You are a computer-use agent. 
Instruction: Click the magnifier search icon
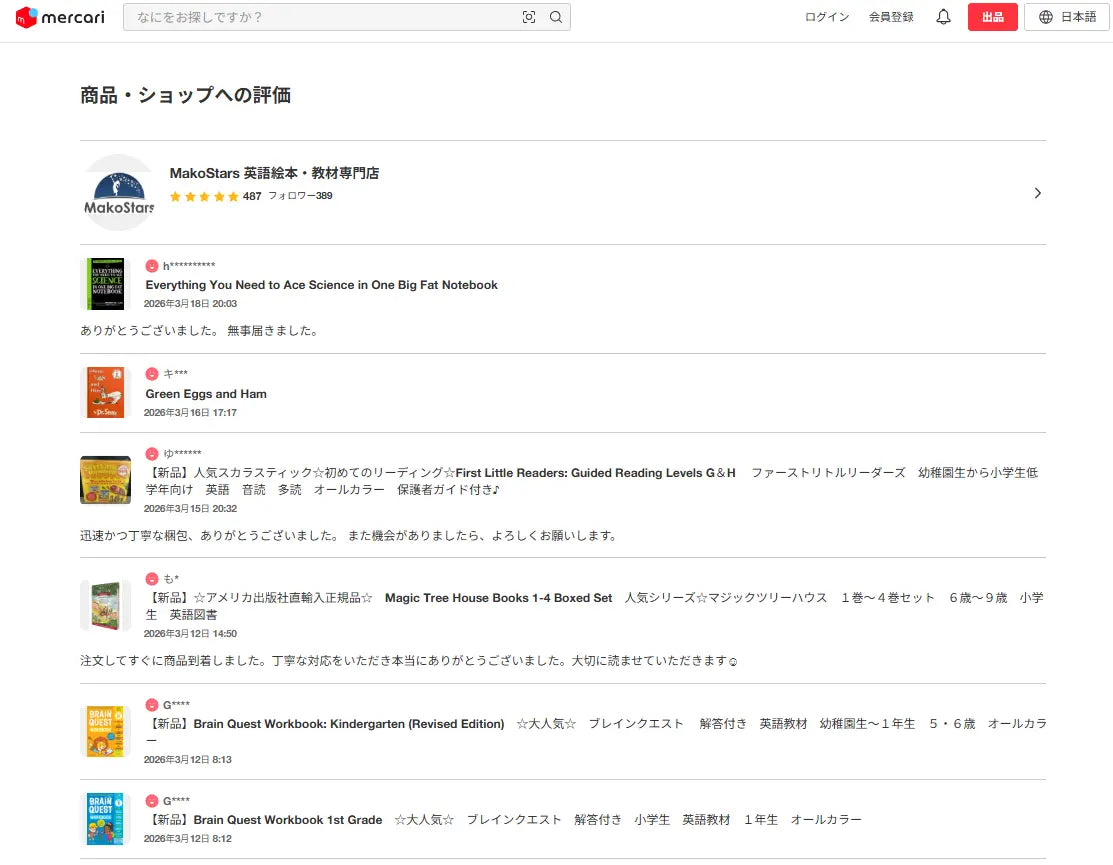click(556, 17)
